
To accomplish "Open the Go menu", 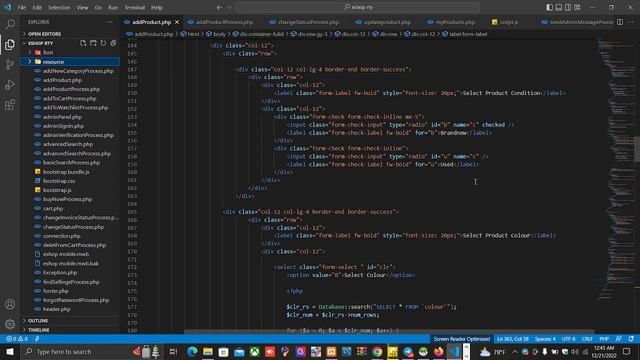I will click(98, 7).
